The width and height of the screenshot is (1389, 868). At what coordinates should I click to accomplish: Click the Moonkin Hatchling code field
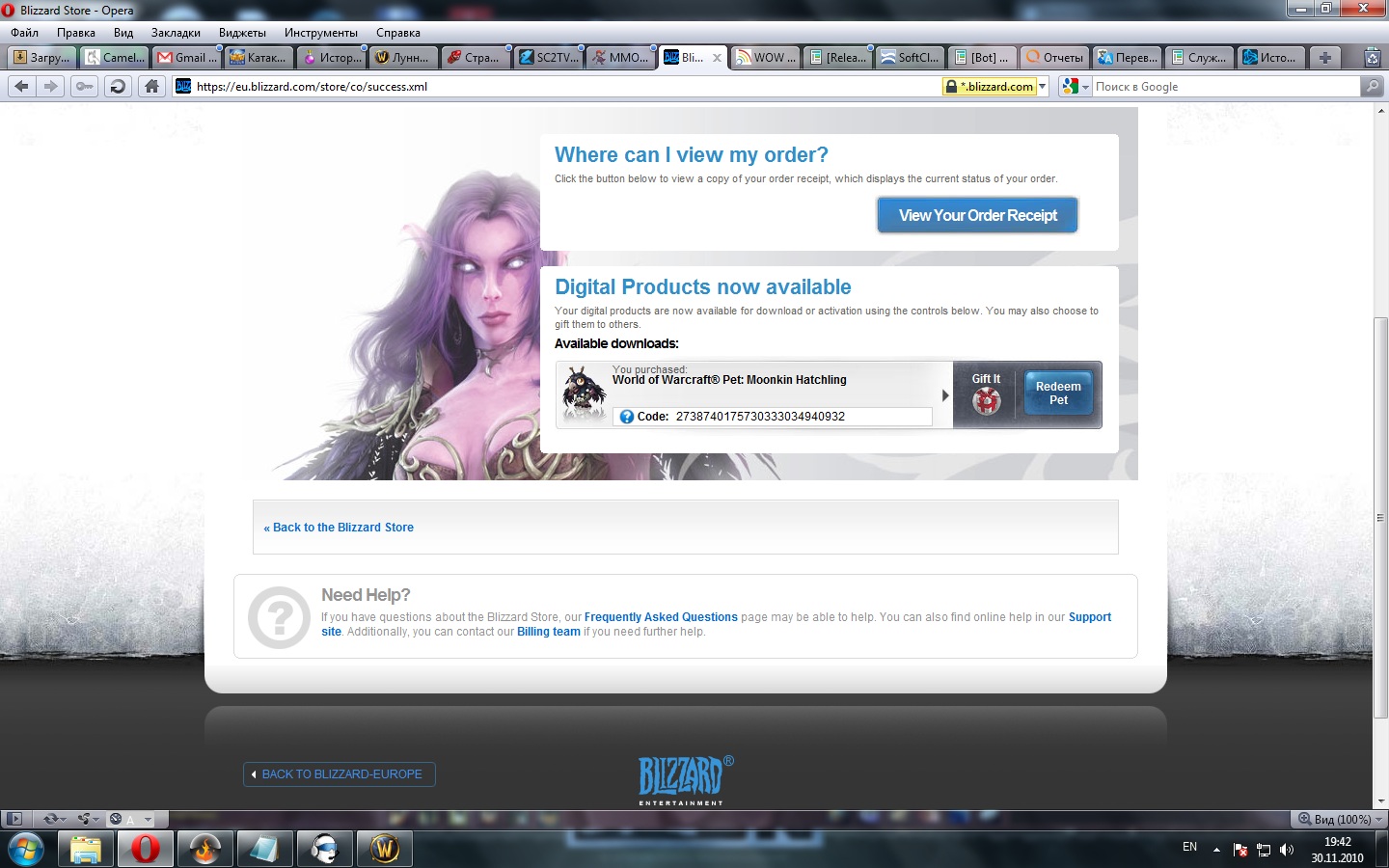click(773, 417)
